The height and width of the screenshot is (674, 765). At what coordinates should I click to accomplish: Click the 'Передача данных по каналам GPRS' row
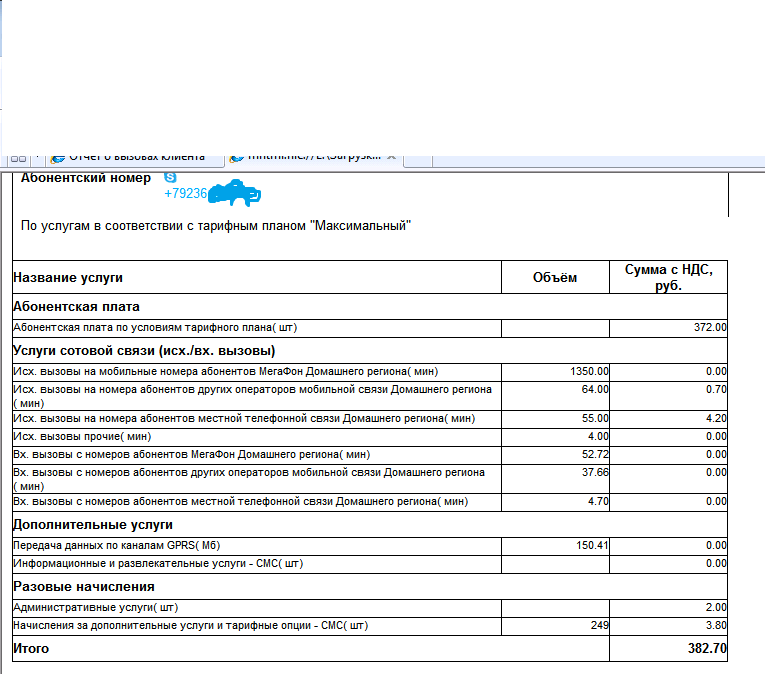(115, 545)
